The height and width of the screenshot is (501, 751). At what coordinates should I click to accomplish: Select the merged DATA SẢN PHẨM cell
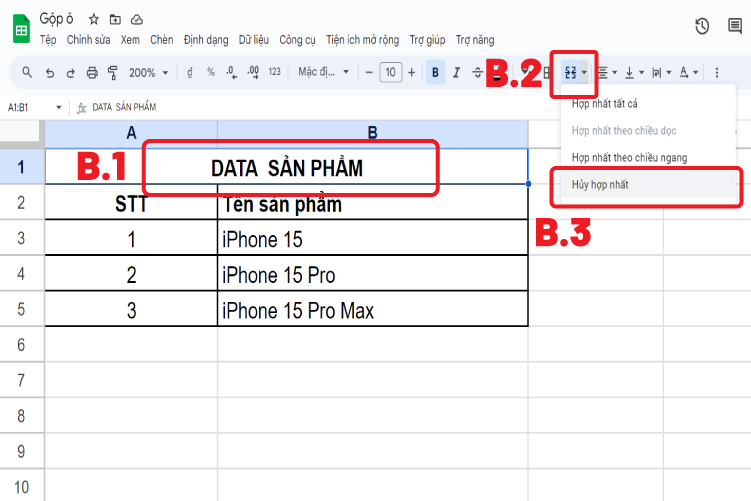coord(286,167)
